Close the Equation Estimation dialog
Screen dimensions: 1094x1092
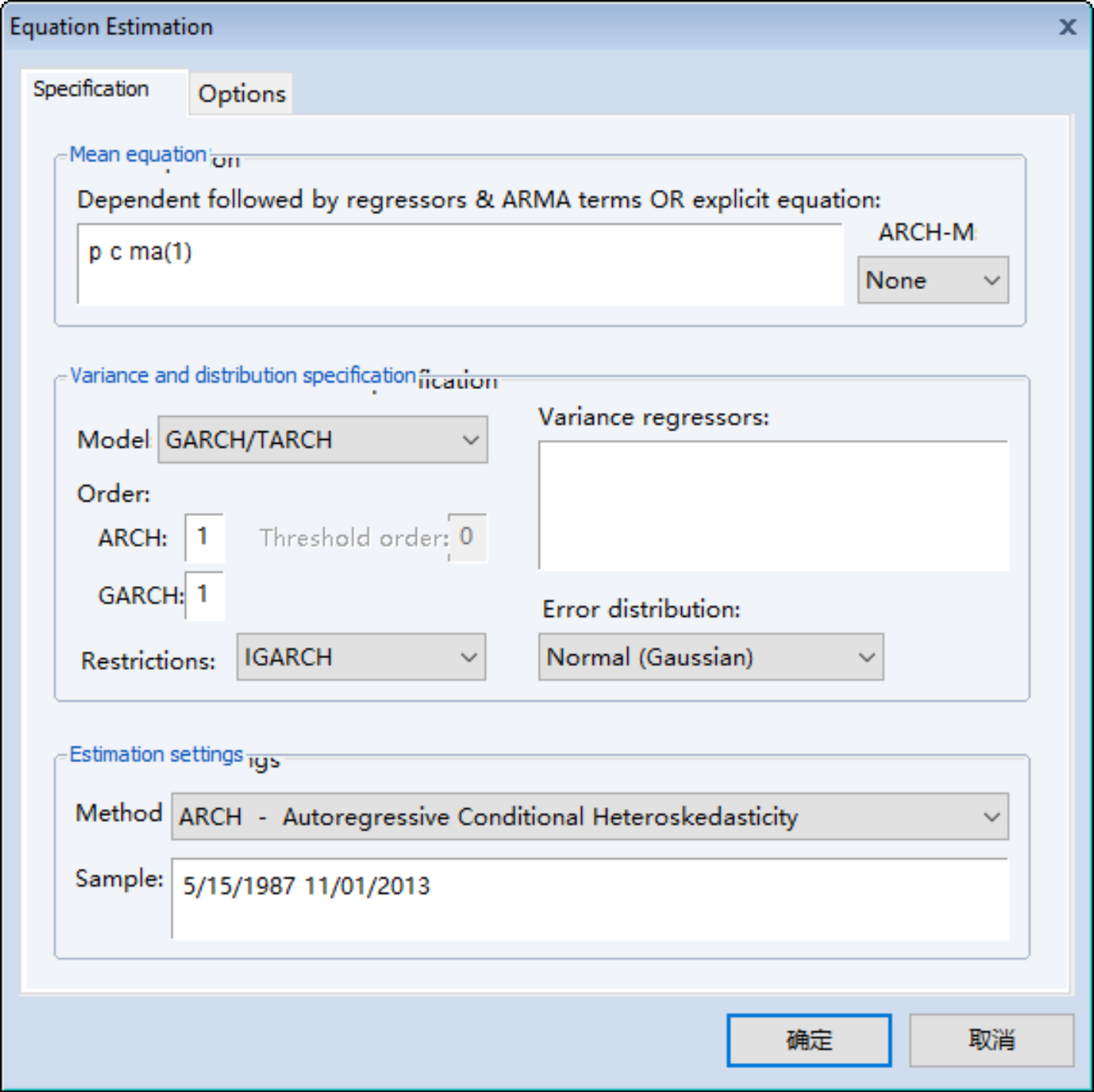[1067, 28]
